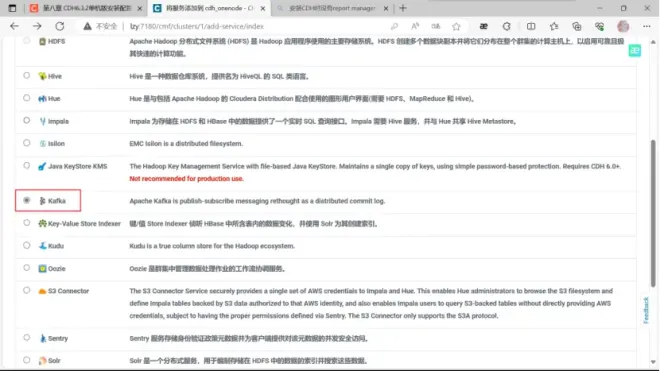660x371 pixels.
Task: Select the Oozie service radio button
Action: [27, 268]
